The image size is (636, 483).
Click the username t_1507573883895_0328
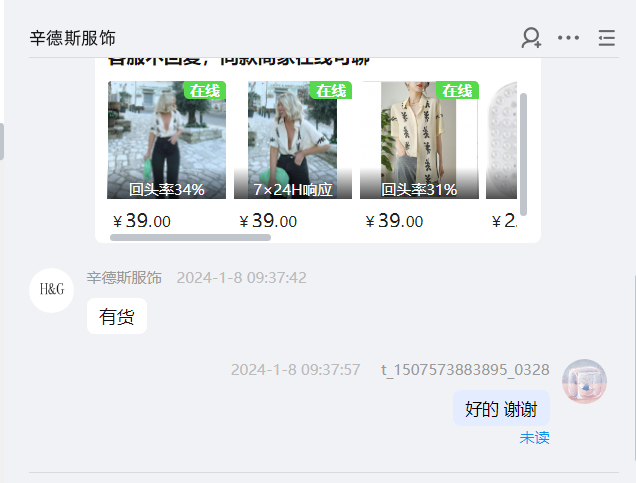coord(465,370)
